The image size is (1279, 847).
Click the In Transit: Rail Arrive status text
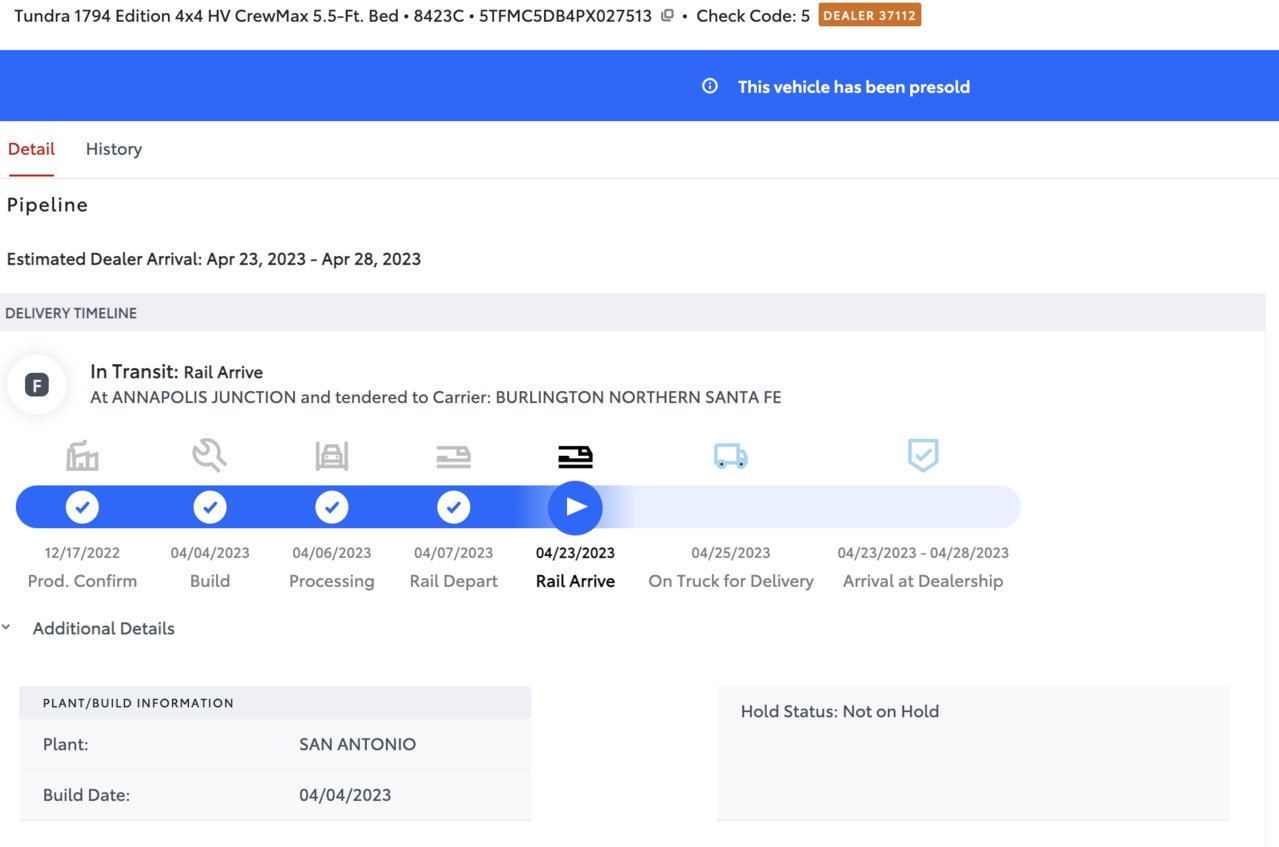(x=177, y=372)
